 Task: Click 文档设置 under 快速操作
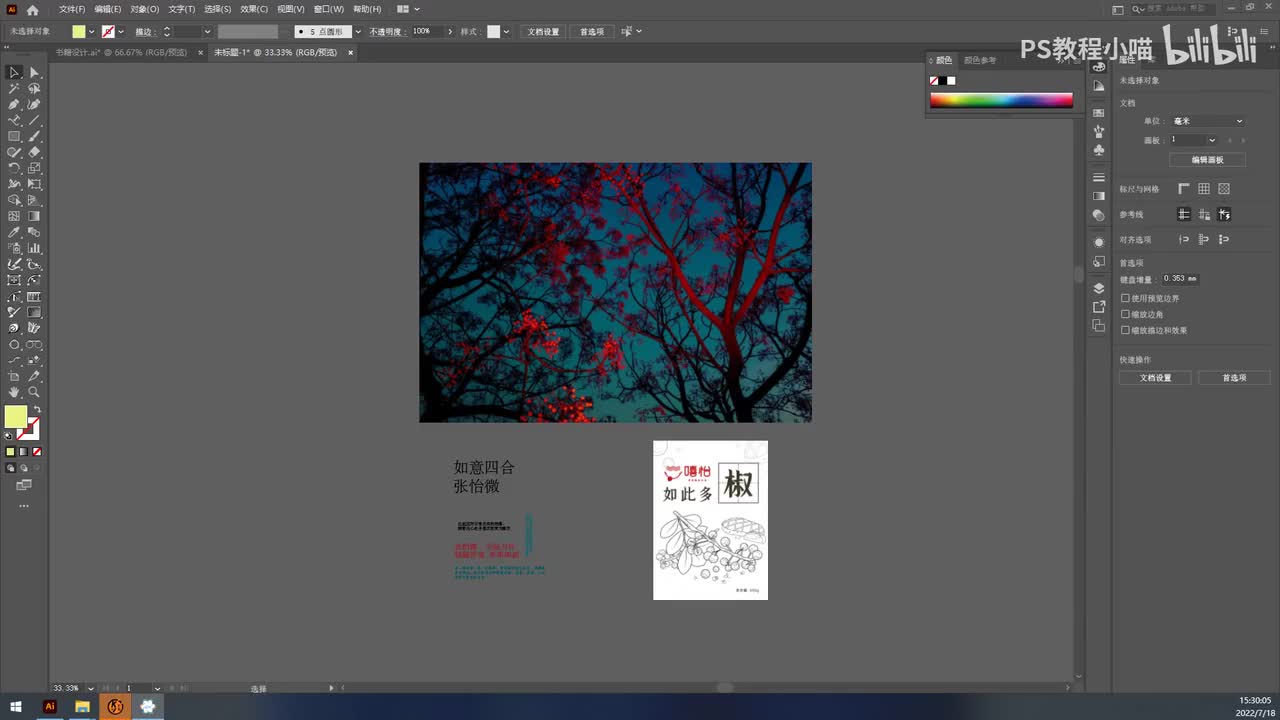1155,378
